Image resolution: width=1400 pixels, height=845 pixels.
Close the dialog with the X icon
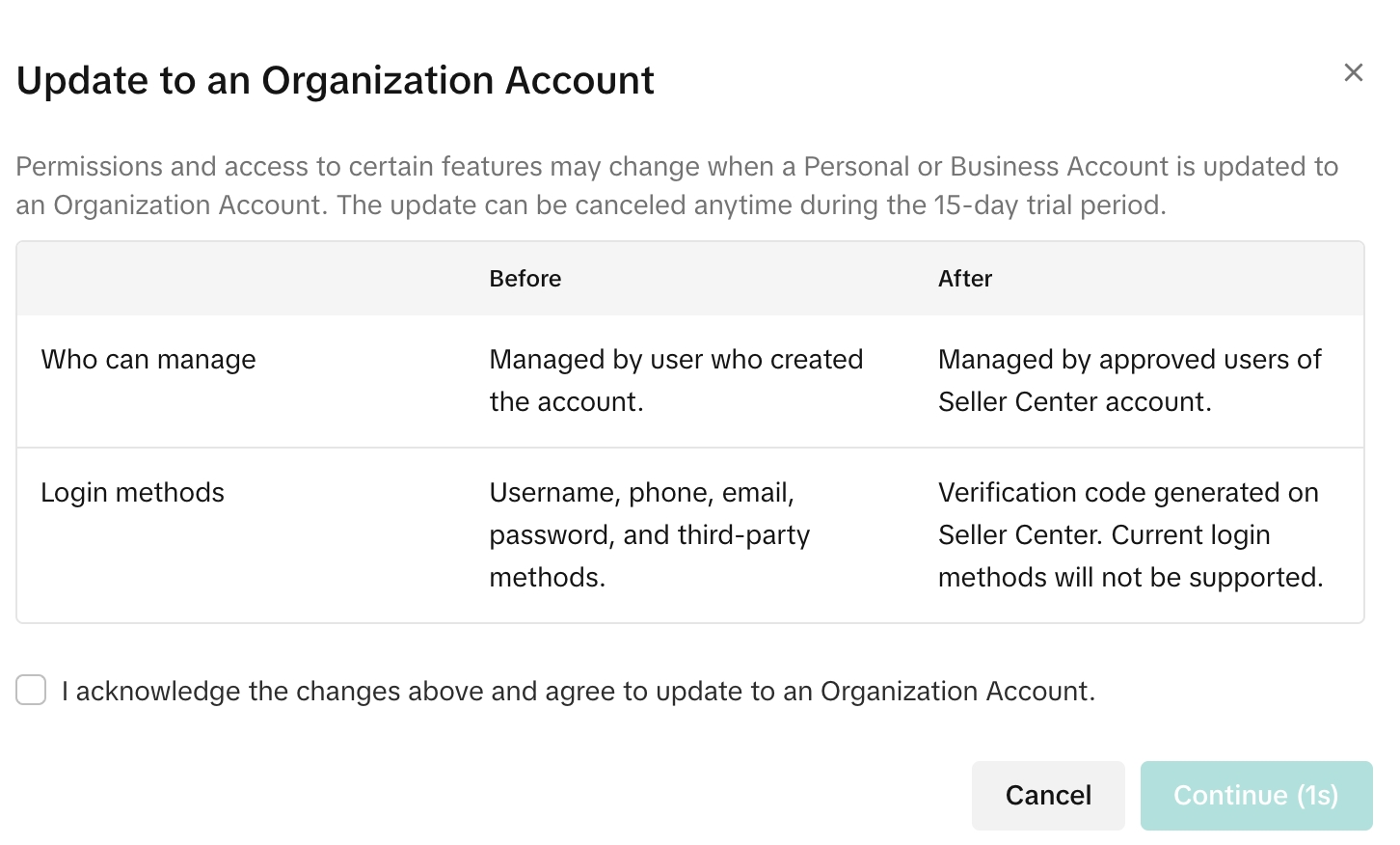coord(1353,72)
